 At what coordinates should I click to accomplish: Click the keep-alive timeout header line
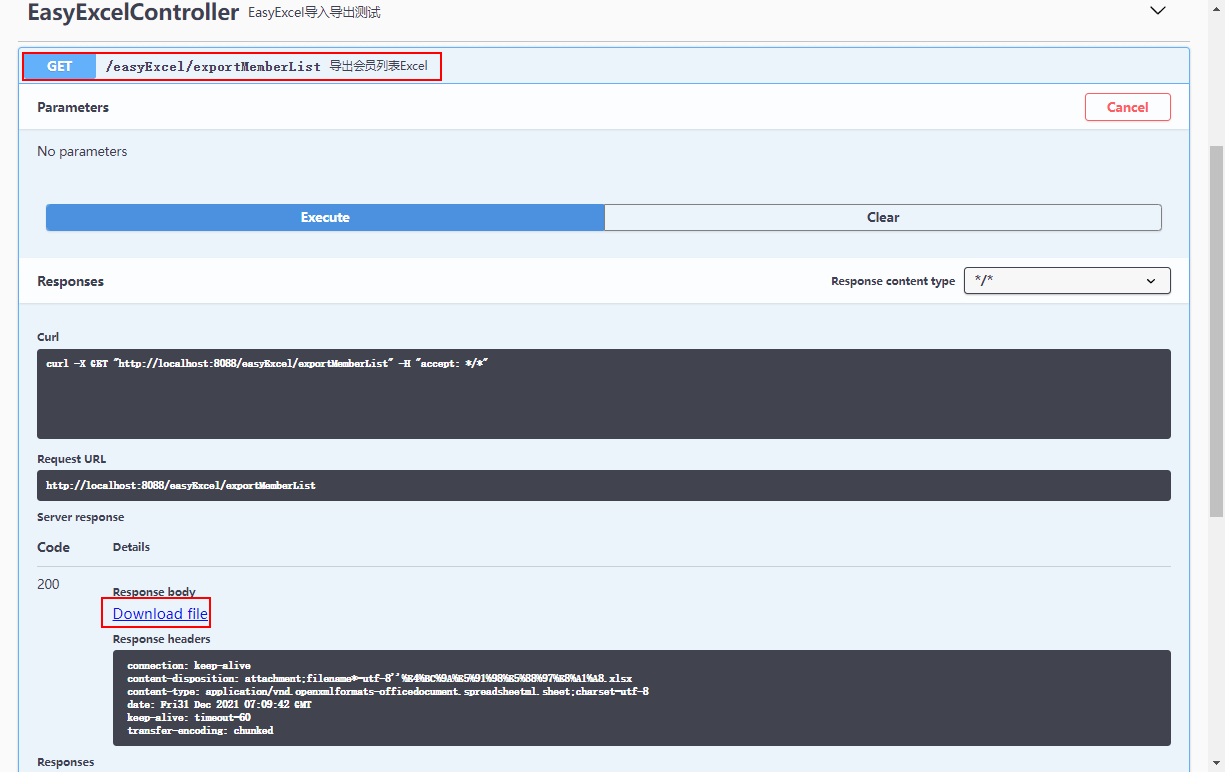[x=189, y=717]
